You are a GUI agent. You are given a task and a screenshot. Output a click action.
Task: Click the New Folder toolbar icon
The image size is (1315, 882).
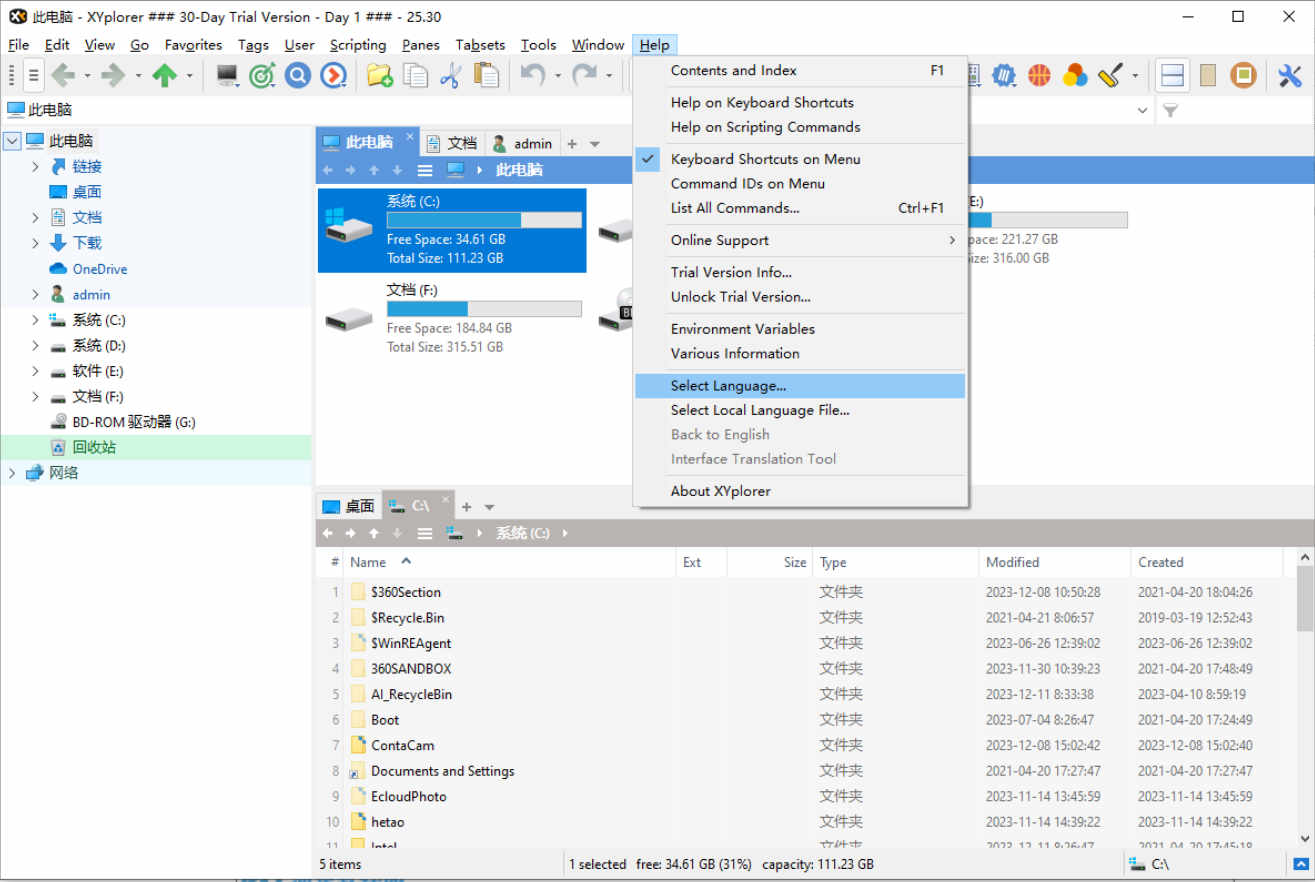click(x=379, y=75)
